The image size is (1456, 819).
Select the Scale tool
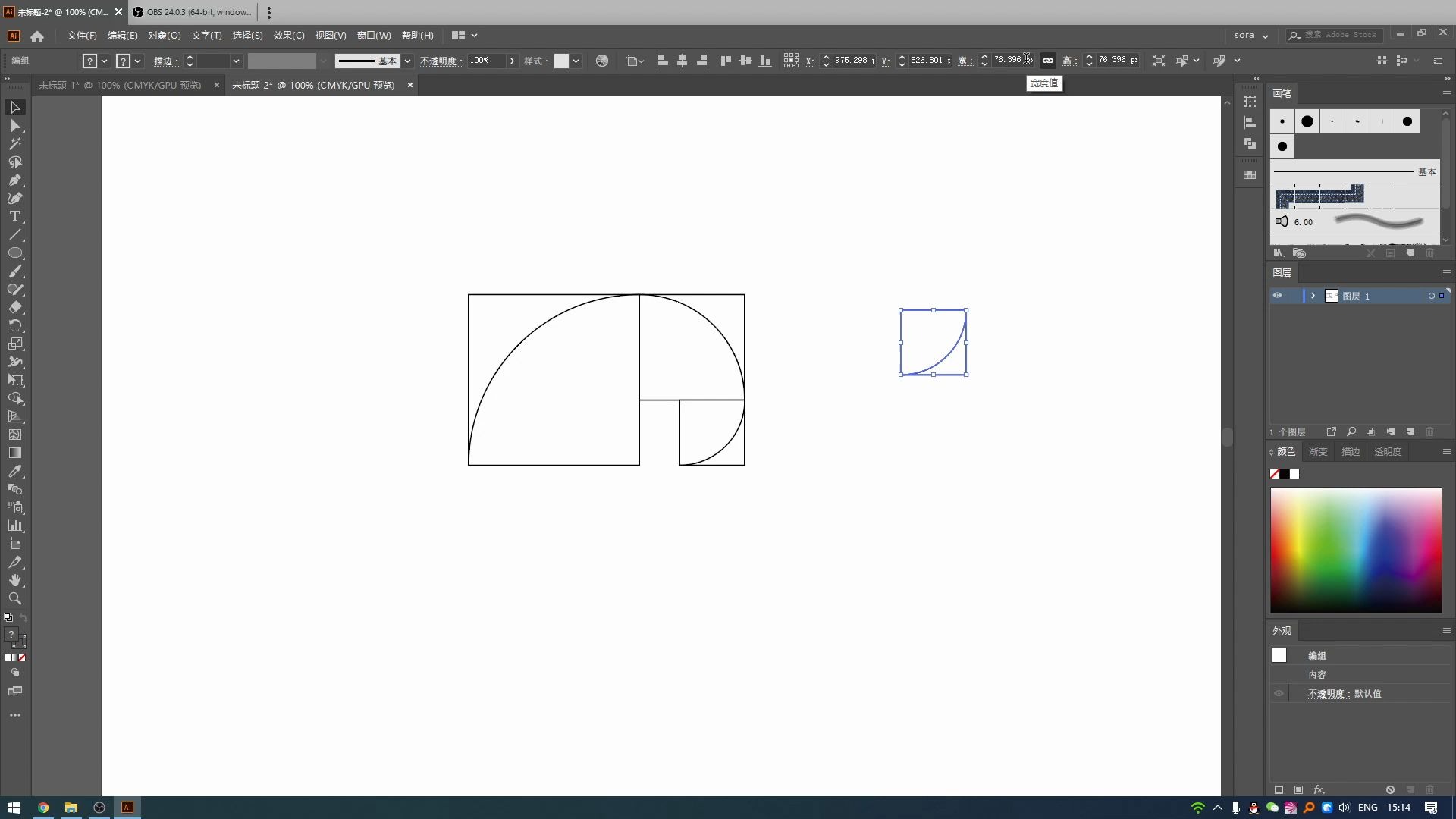click(15, 344)
